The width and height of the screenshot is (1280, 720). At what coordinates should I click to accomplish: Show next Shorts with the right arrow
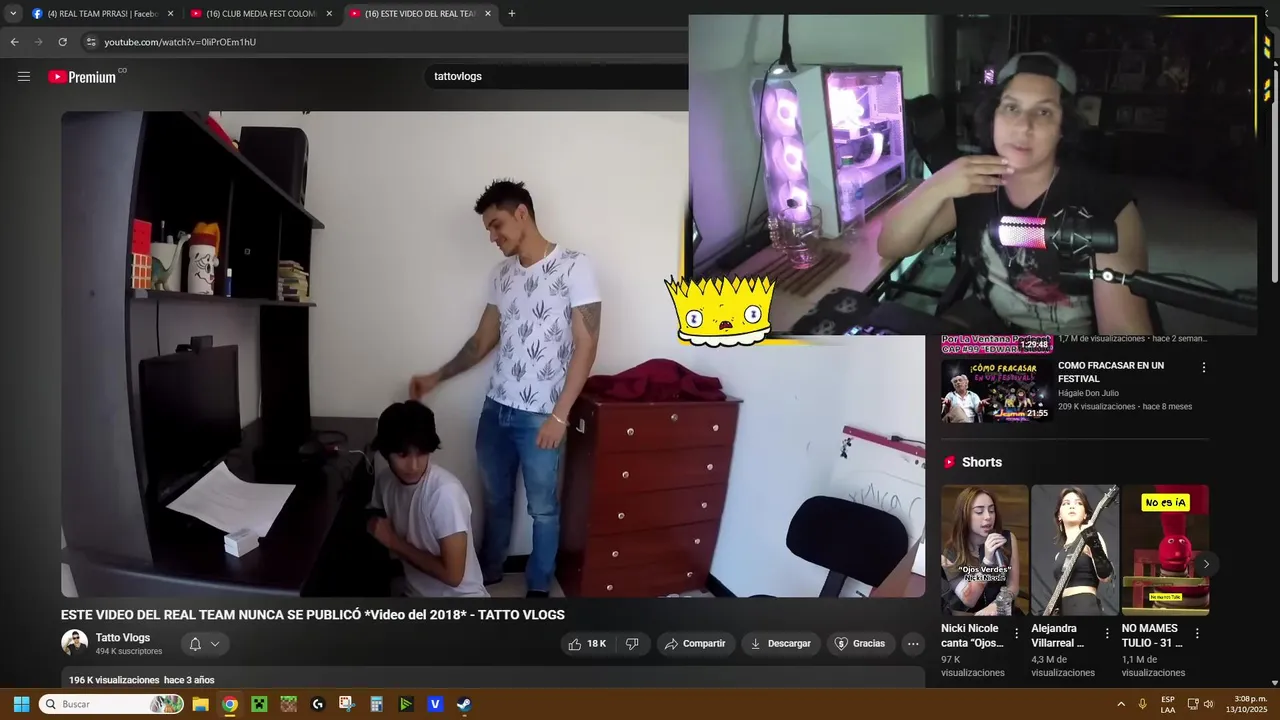pyautogui.click(x=1206, y=564)
